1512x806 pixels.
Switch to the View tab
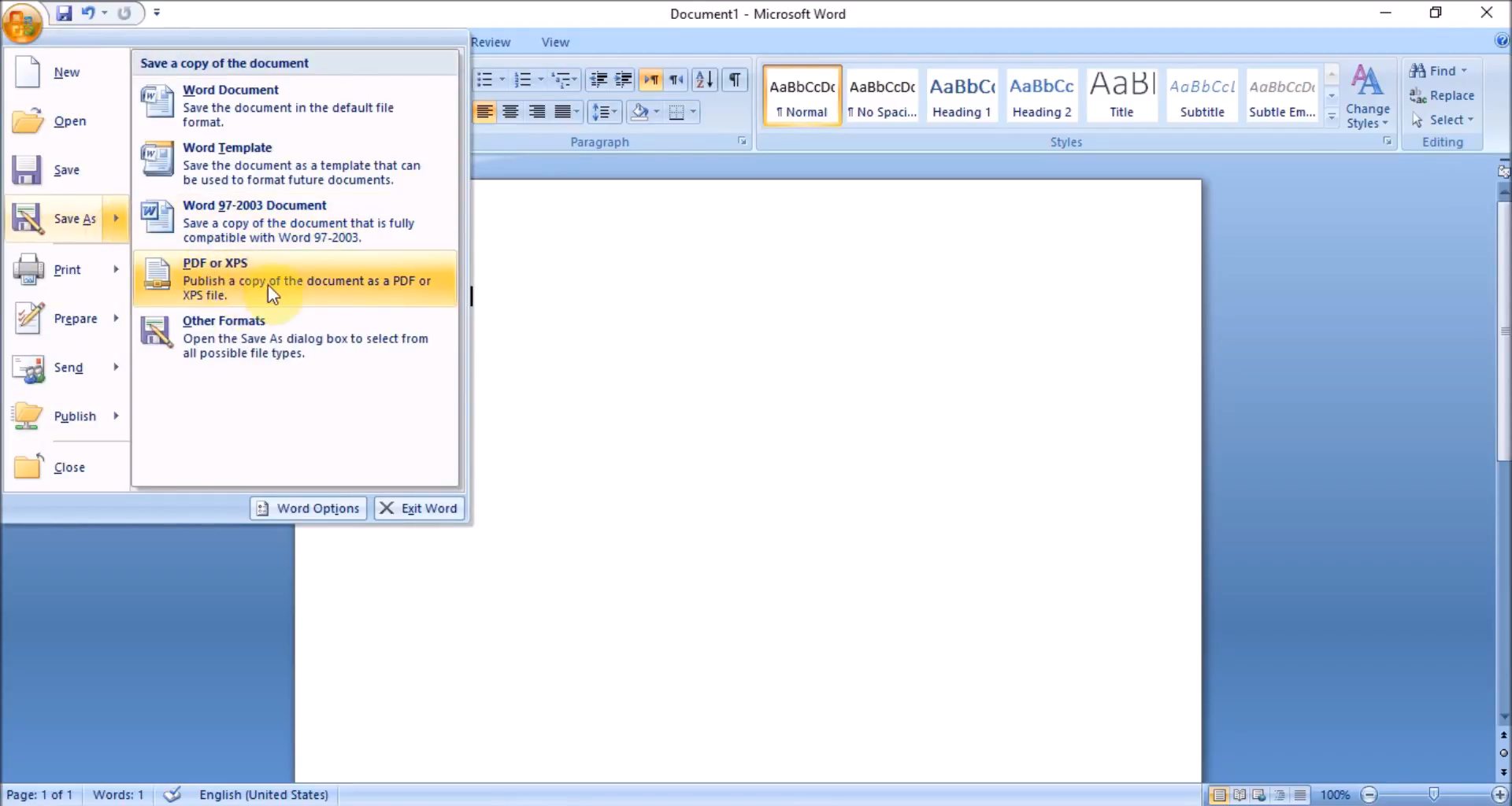[x=555, y=43]
